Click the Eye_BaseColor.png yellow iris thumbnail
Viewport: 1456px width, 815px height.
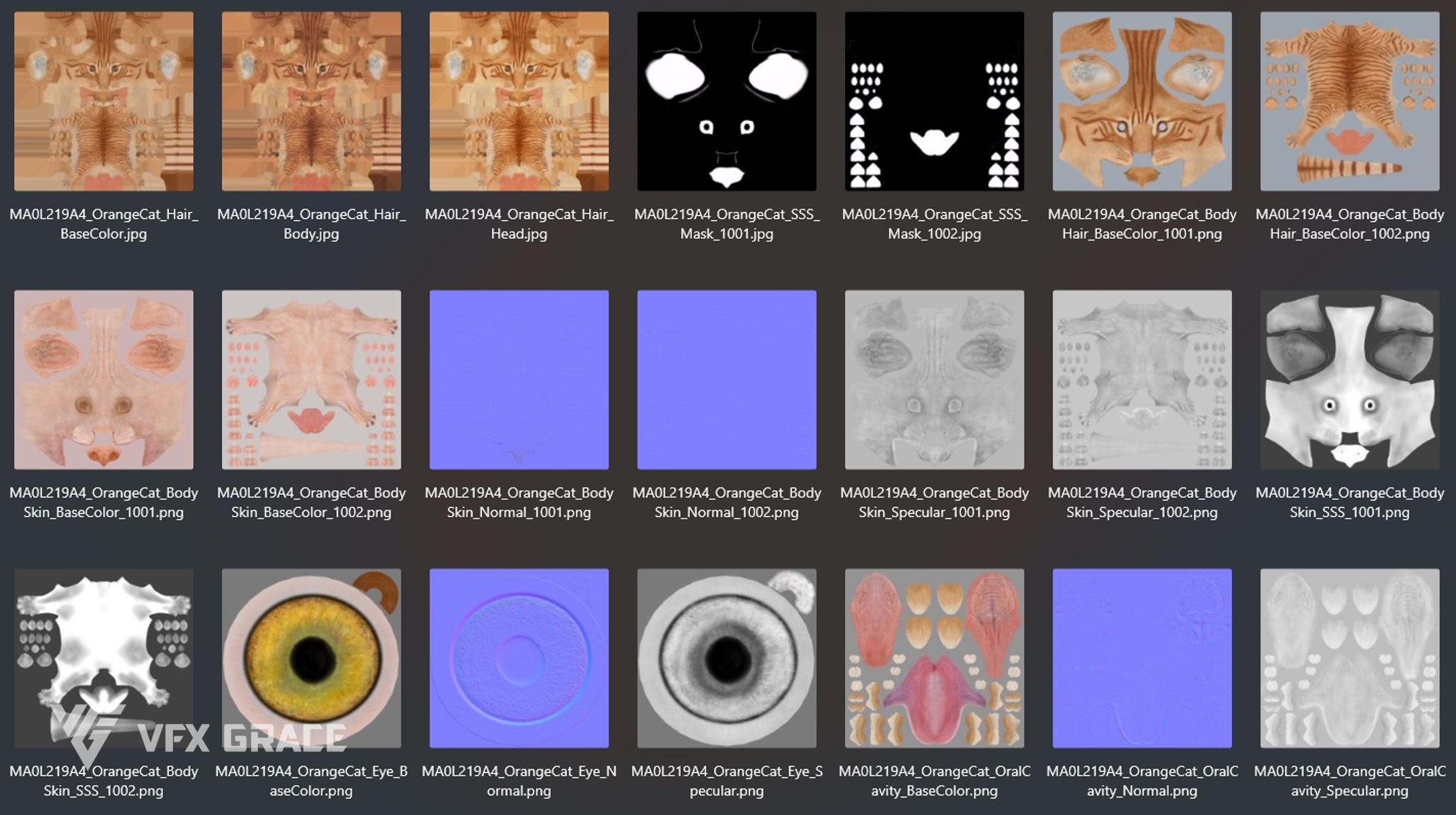[312, 658]
